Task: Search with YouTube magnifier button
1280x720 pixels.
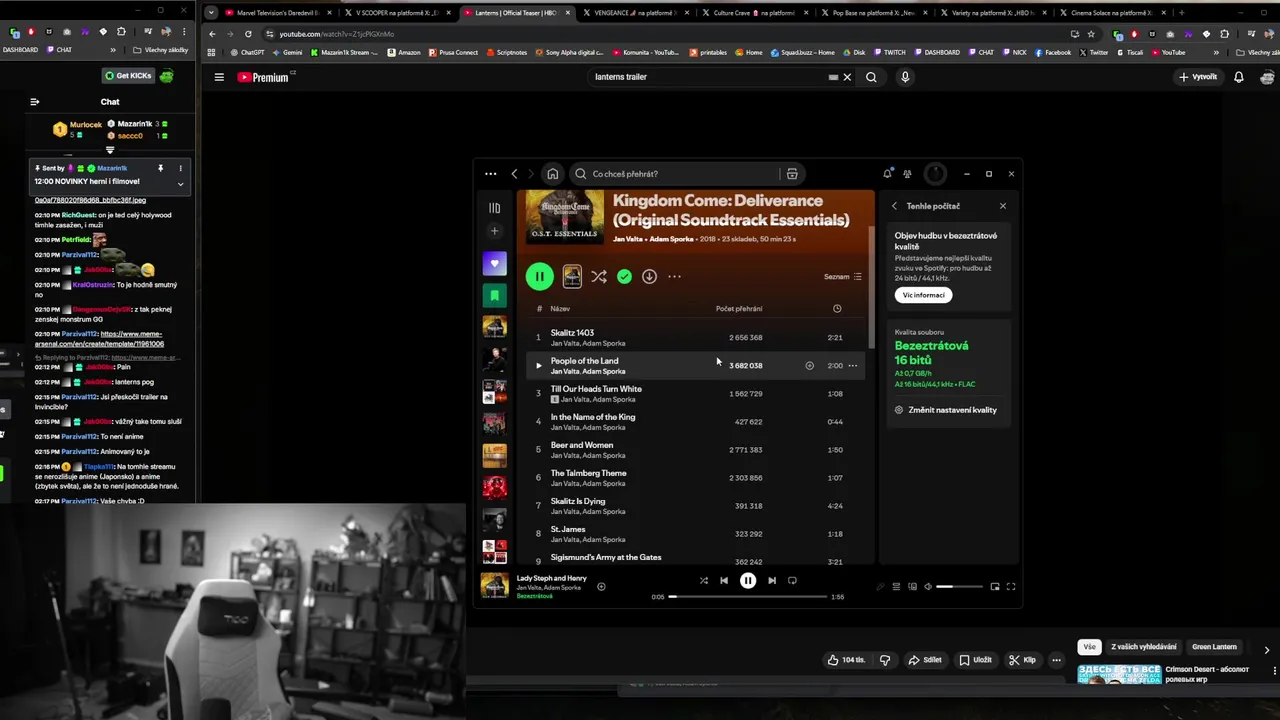Action: coord(871,77)
